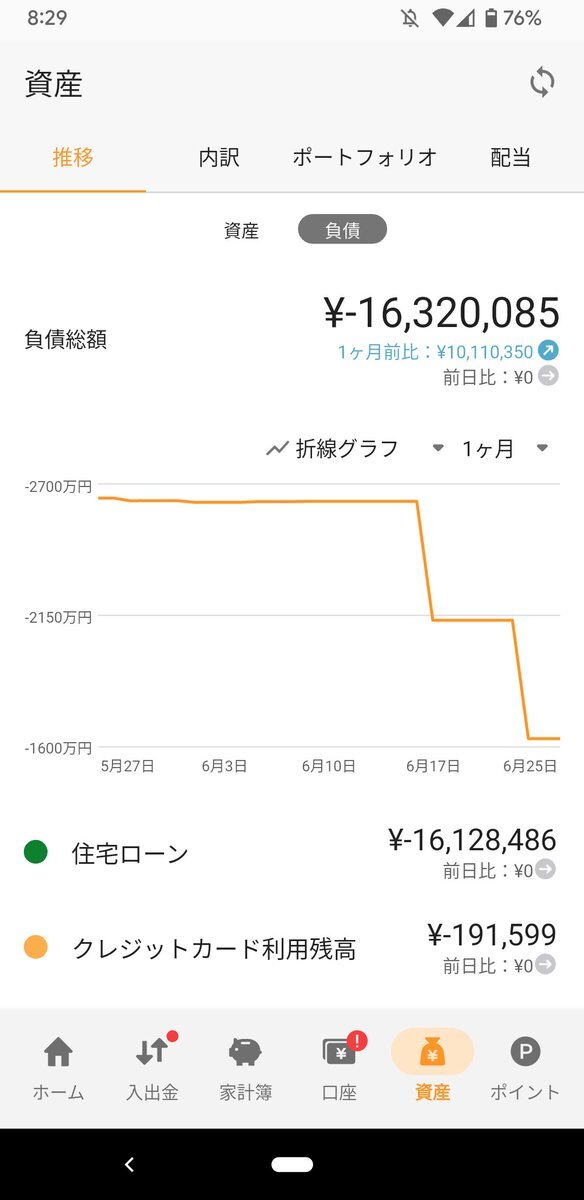Image resolution: width=584 pixels, height=1200 pixels.
Task: Open 口座 accounts icon with alert
Action: tap(341, 1052)
